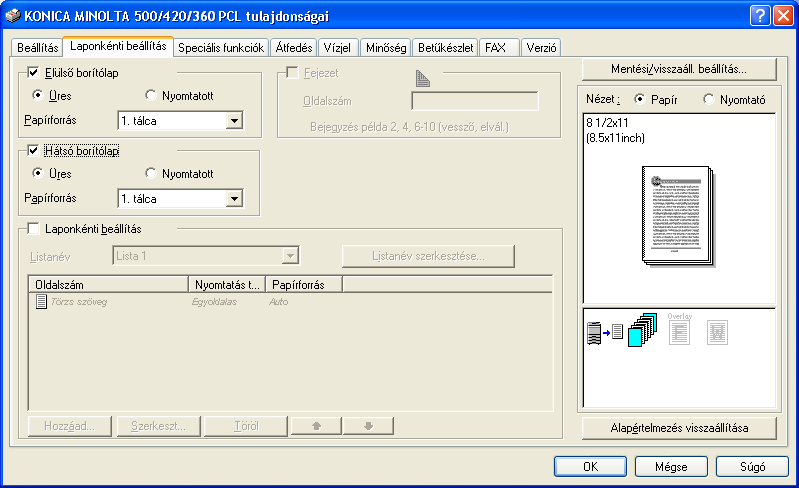The width and height of the screenshot is (799, 488).
Task: Click the move down arrow button
Action: tap(368, 426)
